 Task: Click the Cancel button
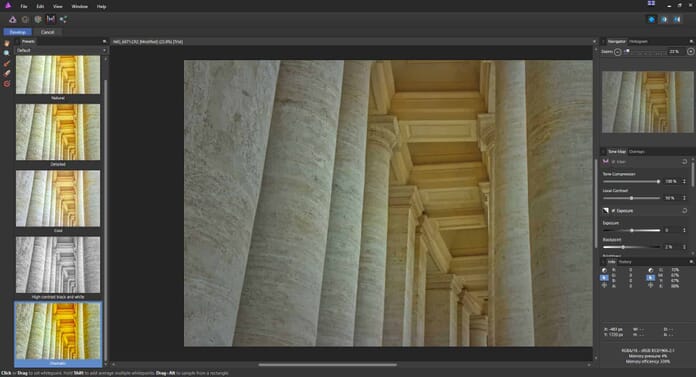(47, 32)
